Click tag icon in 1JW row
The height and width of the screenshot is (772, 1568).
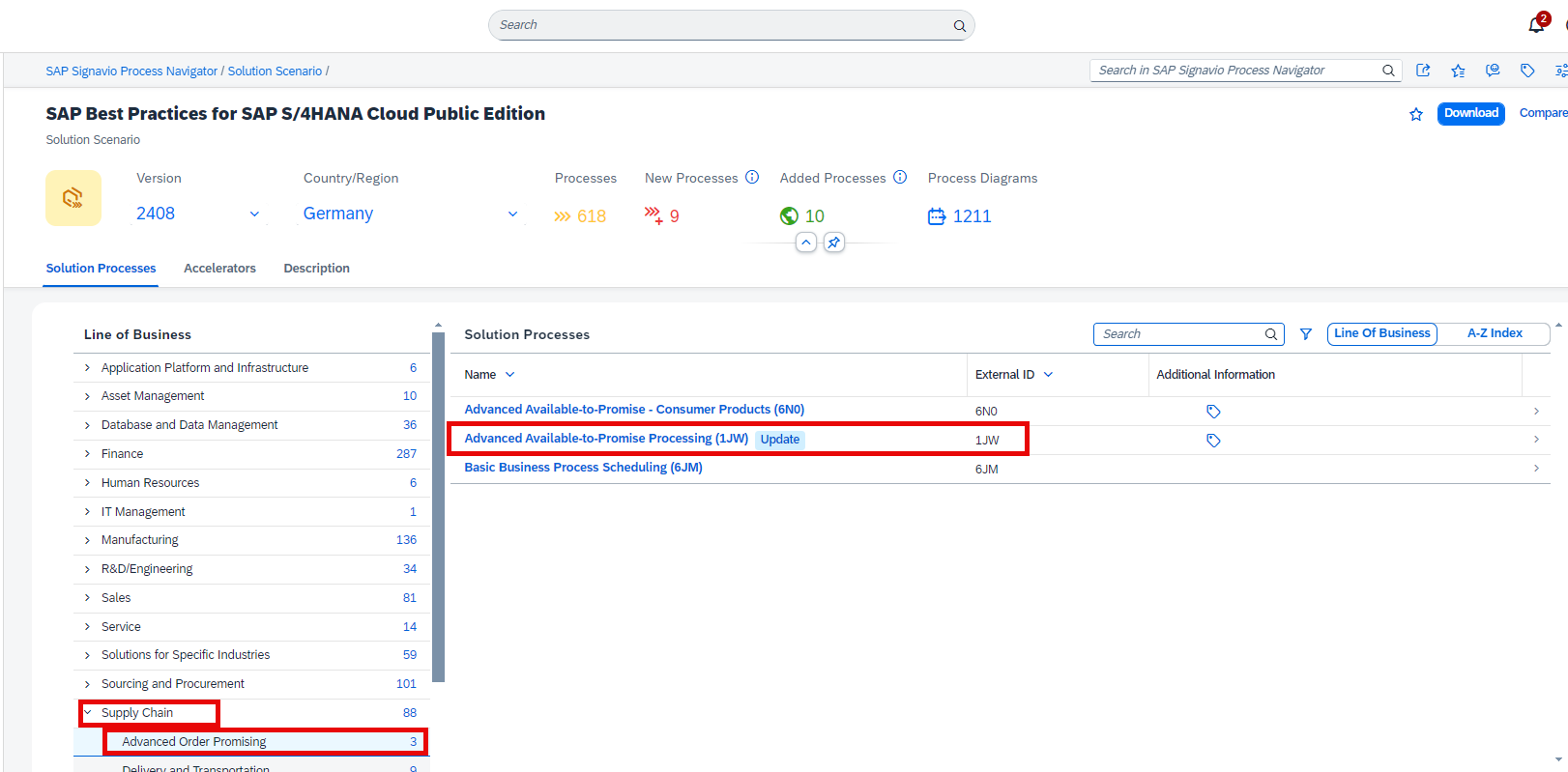1213,441
